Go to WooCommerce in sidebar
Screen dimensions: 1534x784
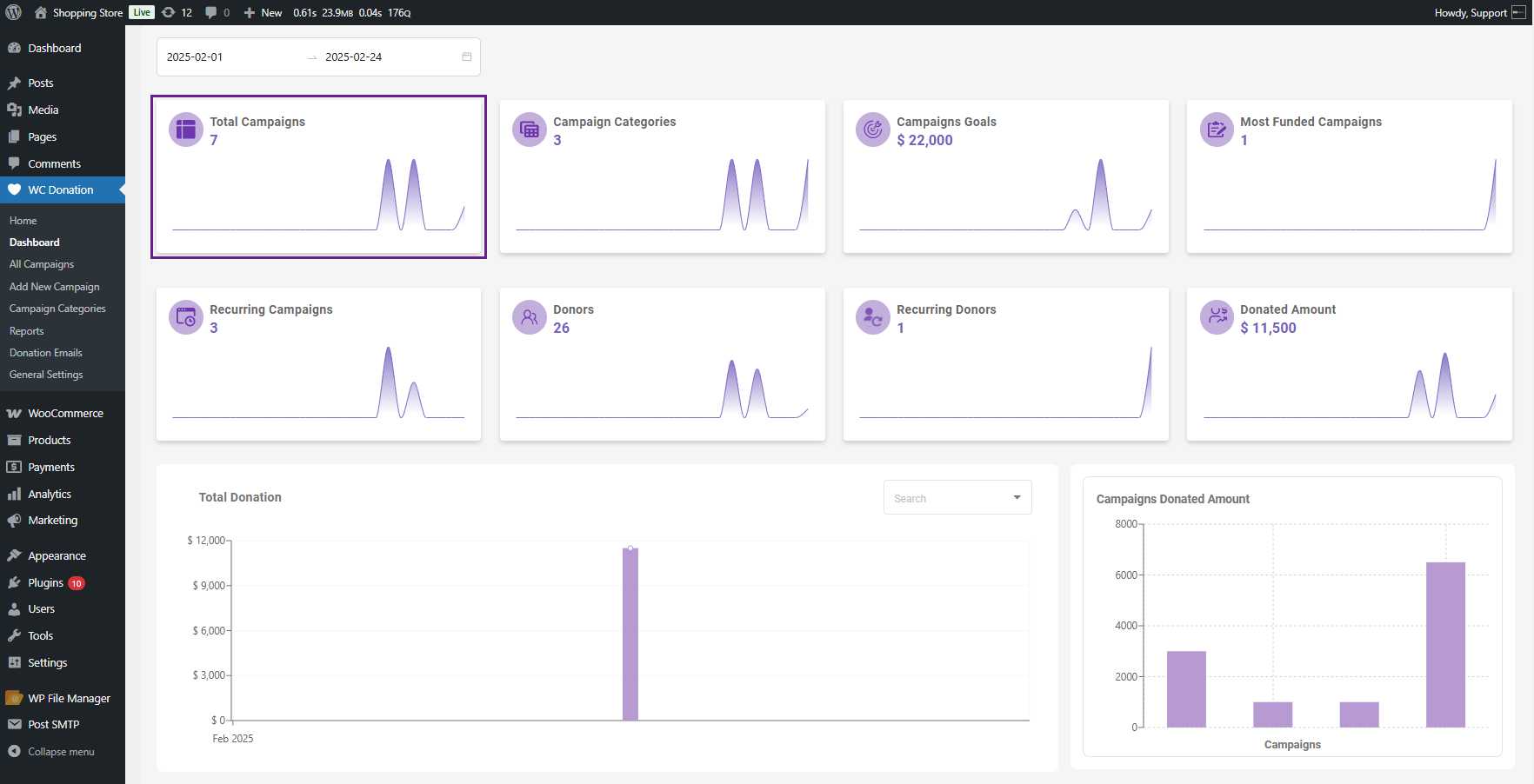pyautogui.click(x=65, y=414)
